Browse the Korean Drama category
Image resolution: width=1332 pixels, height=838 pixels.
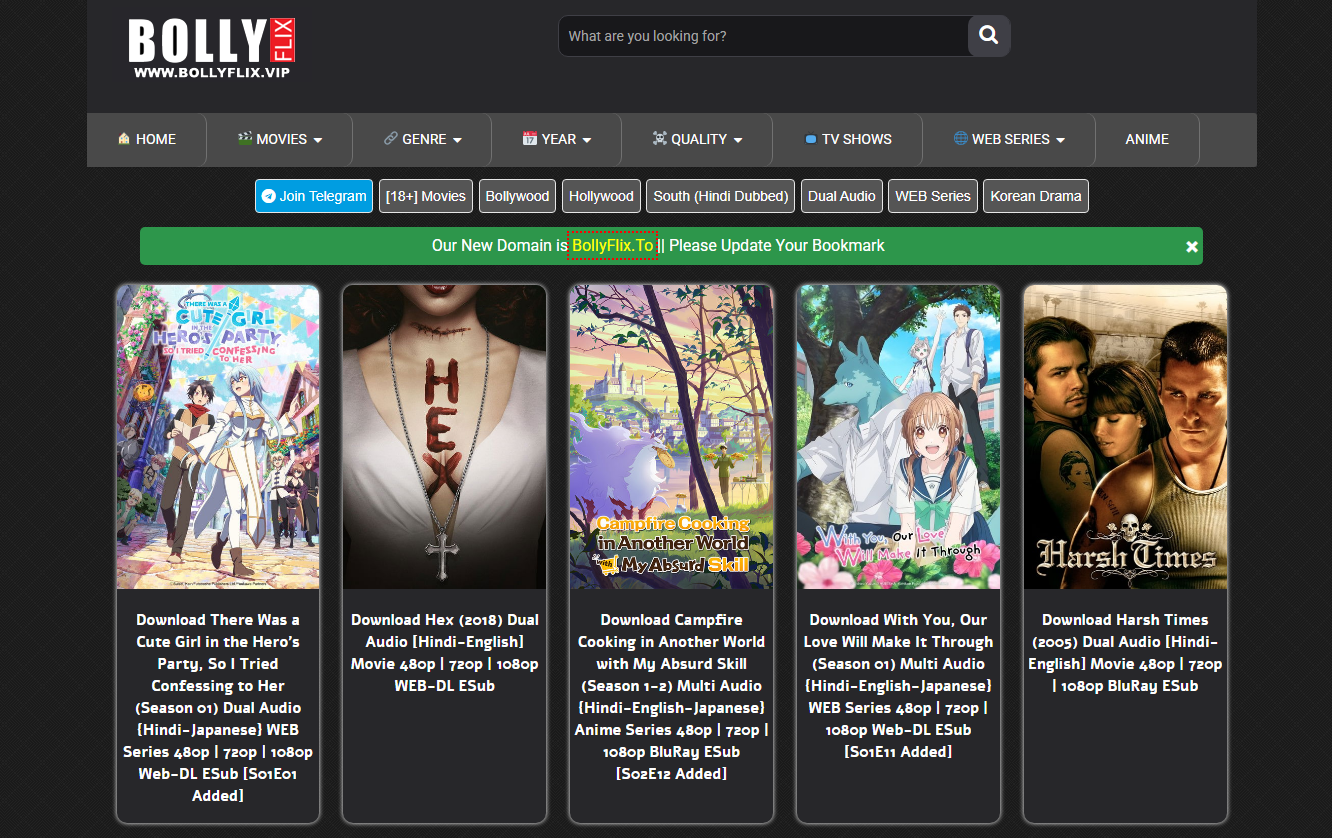point(1036,196)
